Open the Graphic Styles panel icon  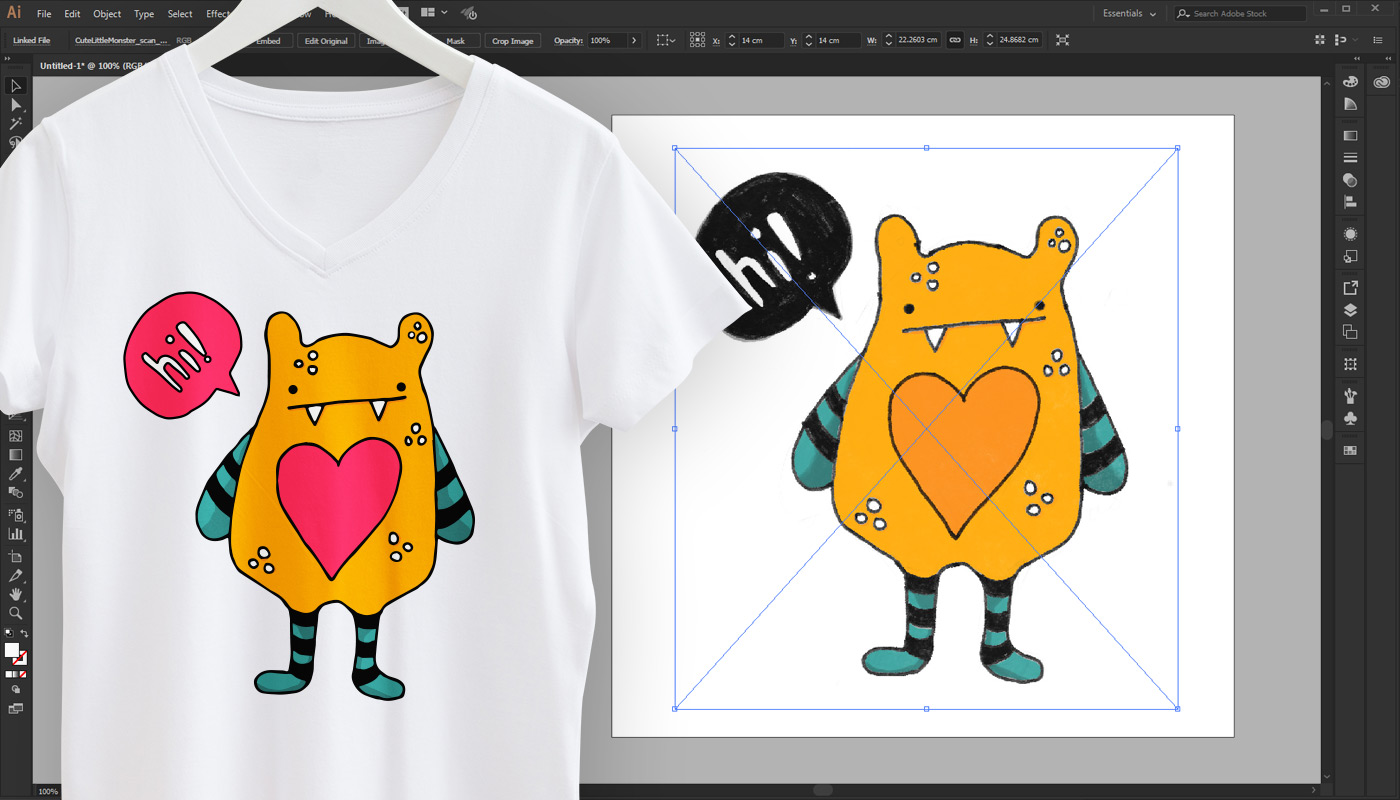click(1350, 256)
